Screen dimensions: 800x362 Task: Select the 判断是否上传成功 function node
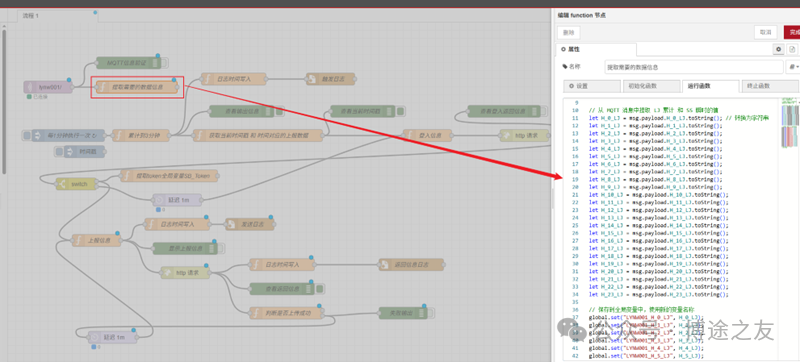tap(286, 313)
